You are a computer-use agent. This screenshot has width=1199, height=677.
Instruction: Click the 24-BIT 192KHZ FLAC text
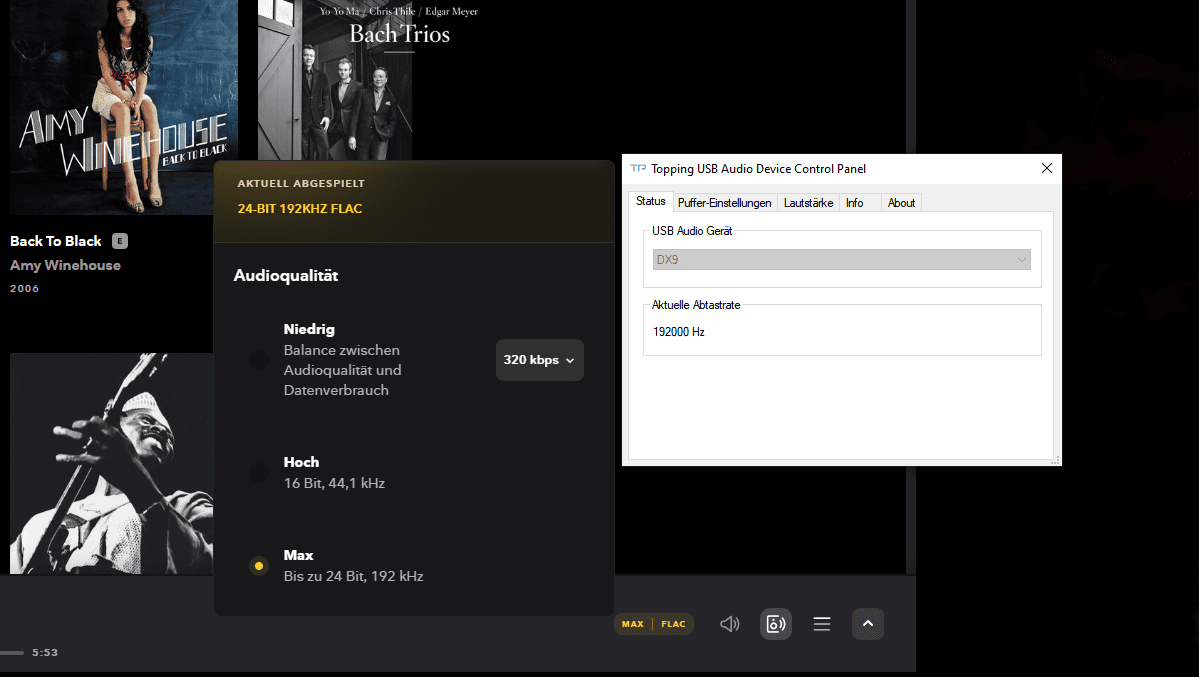pyautogui.click(x=300, y=209)
